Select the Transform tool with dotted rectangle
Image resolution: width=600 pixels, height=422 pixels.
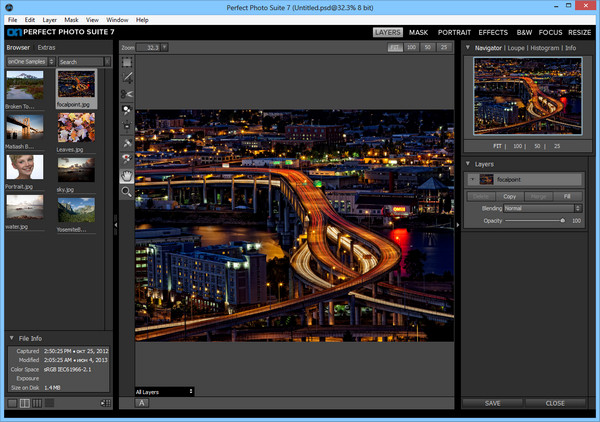[127, 62]
